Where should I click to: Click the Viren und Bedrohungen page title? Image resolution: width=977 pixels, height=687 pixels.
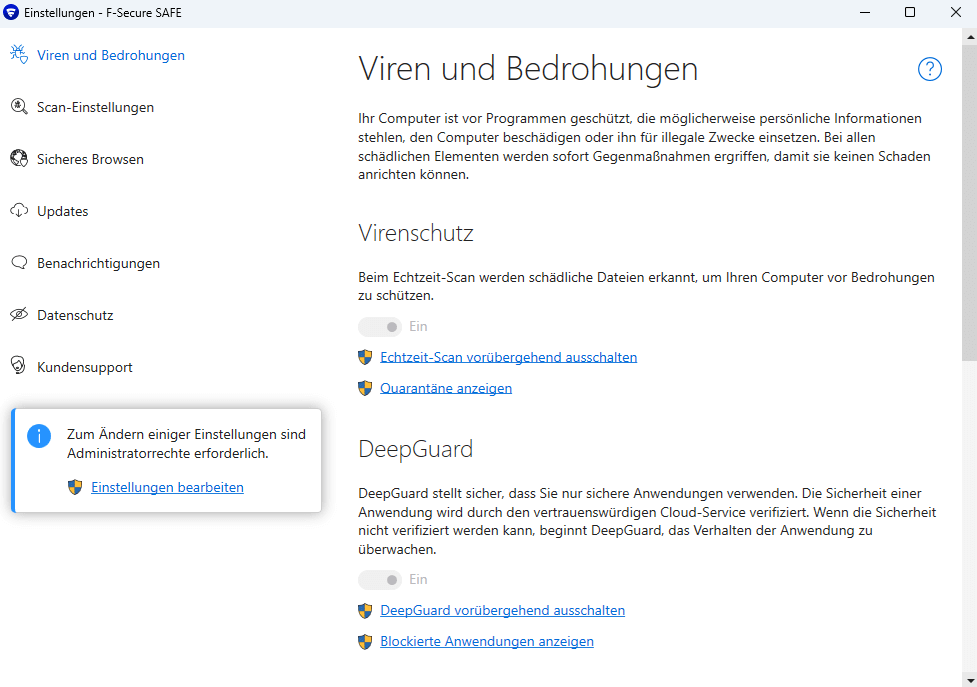click(528, 69)
